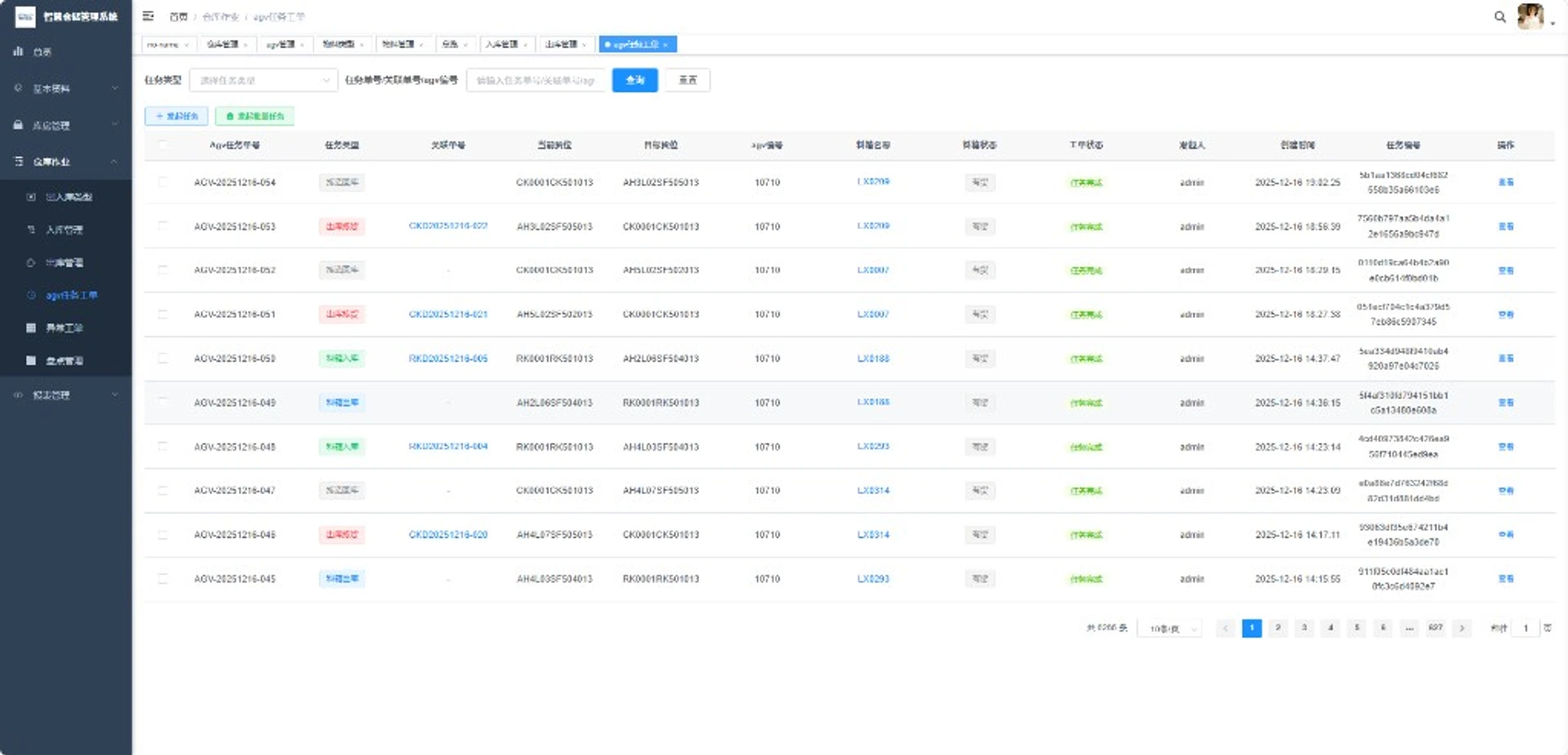
Task: Click the 首页 dashboard chart icon
Action: [x=18, y=51]
